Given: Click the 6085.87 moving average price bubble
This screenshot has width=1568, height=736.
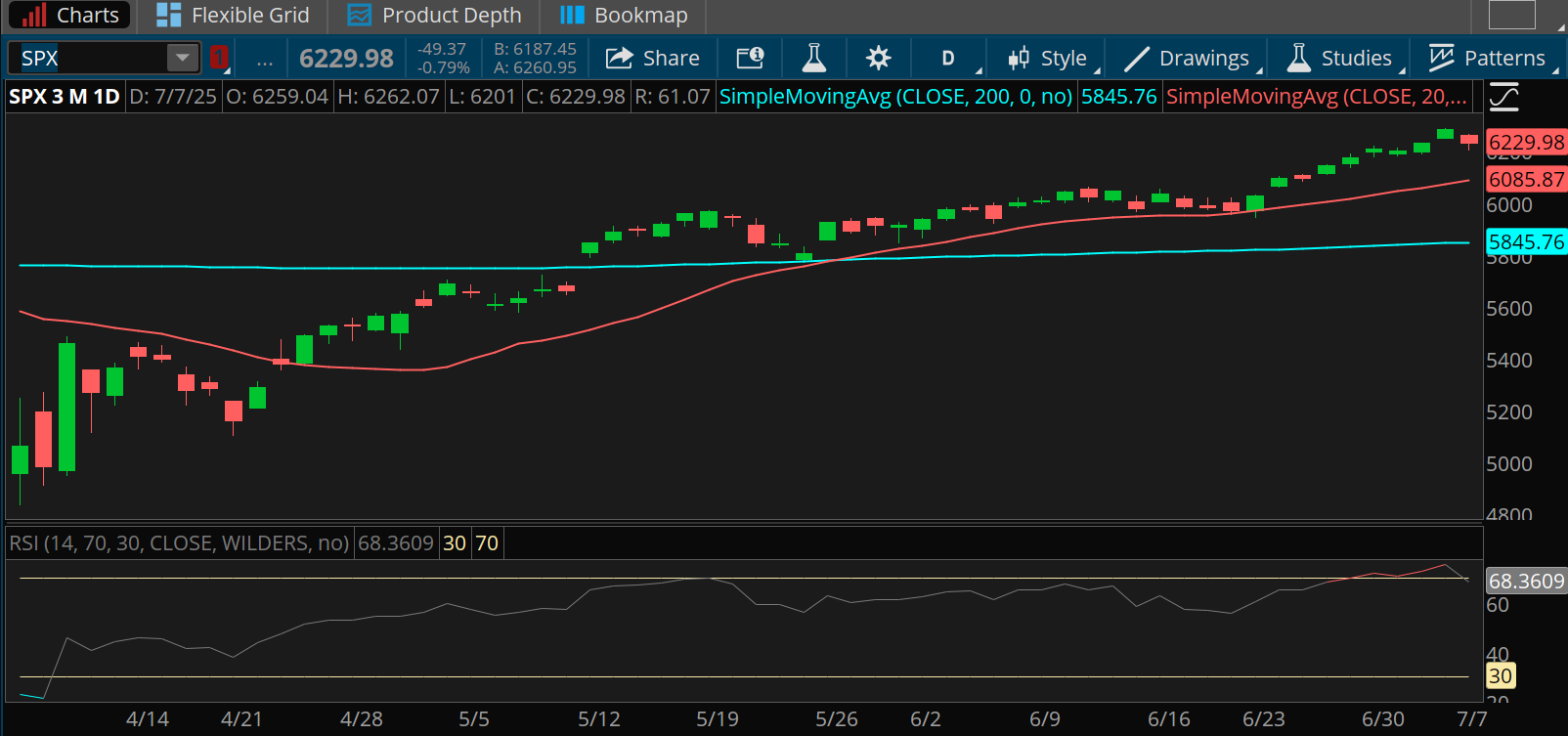Looking at the screenshot, I should 1526,180.
